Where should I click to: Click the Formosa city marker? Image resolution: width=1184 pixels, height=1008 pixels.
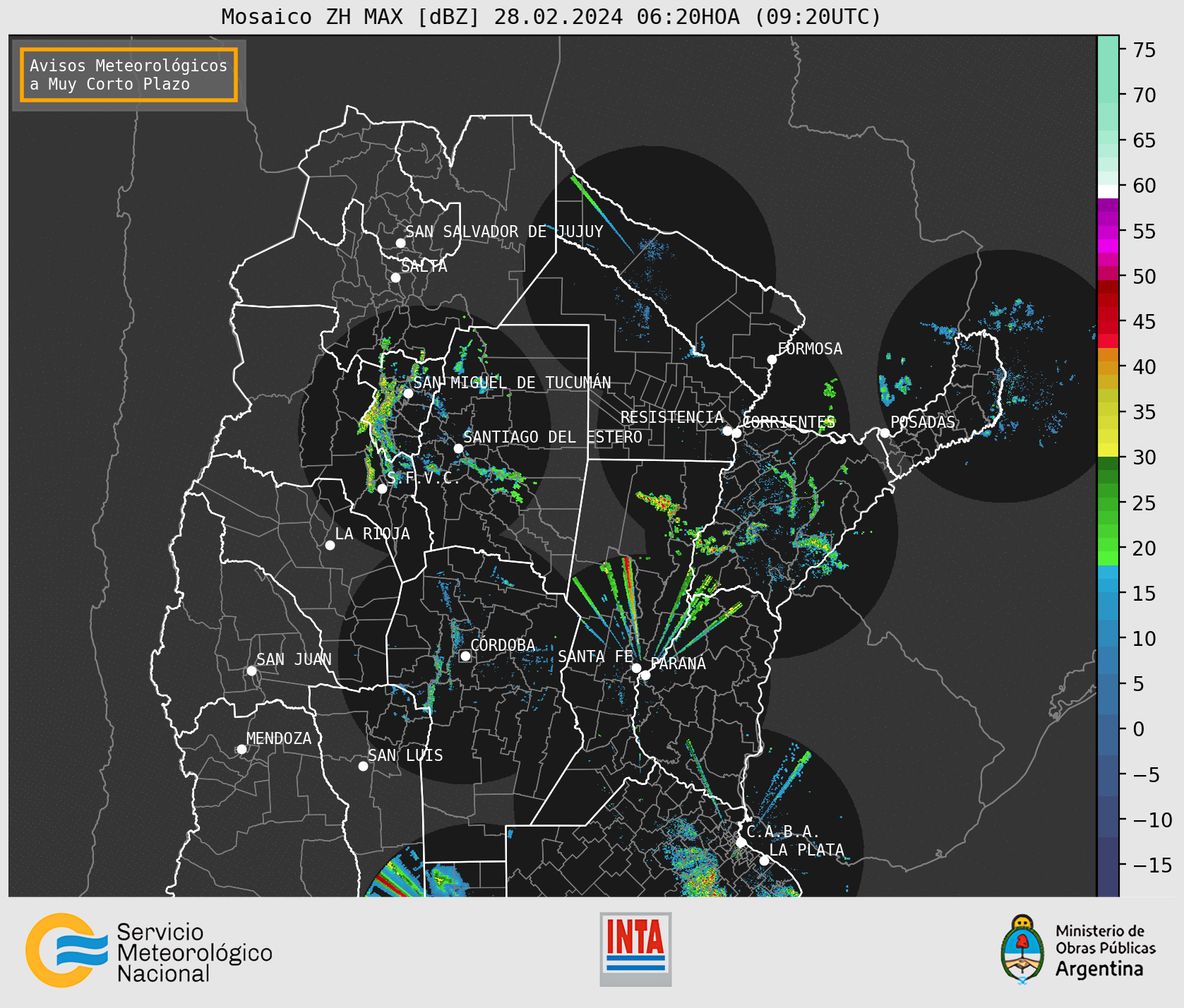coord(772,359)
